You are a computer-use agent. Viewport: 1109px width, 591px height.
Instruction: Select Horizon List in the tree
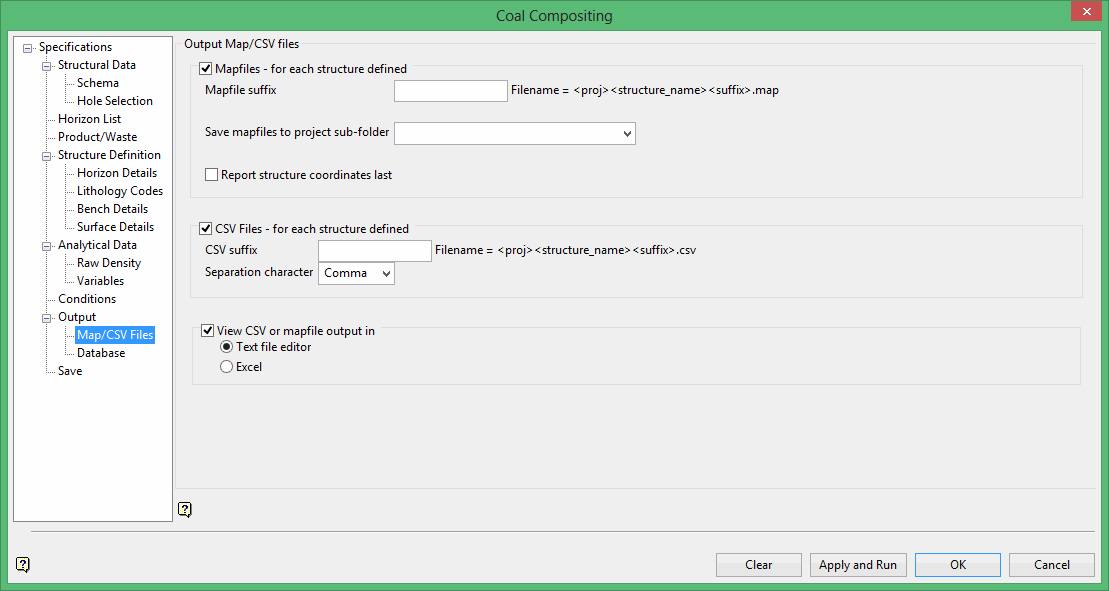89,119
